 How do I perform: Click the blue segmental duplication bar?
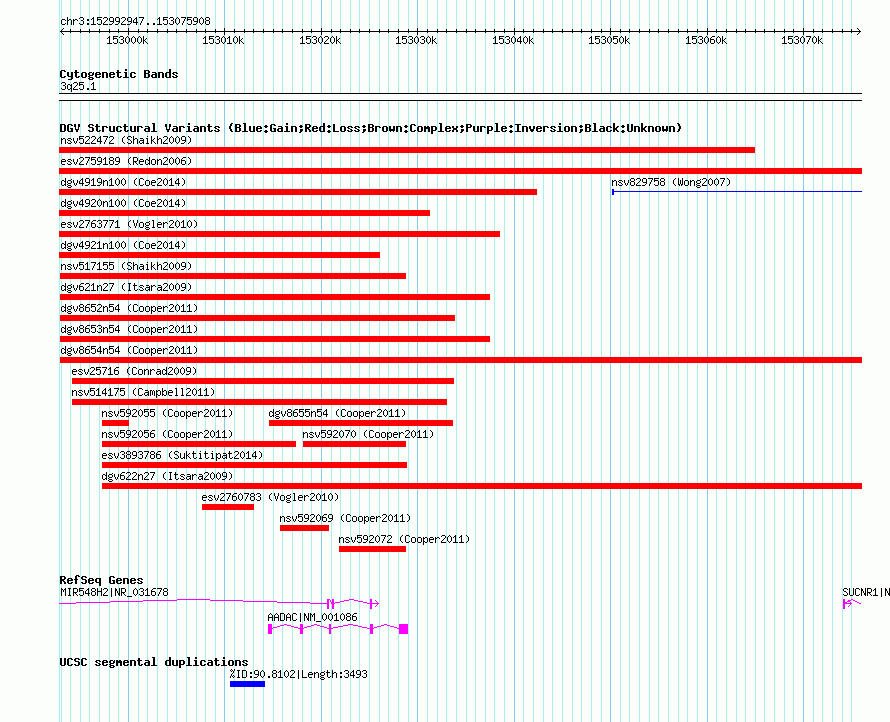tap(247, 684)
